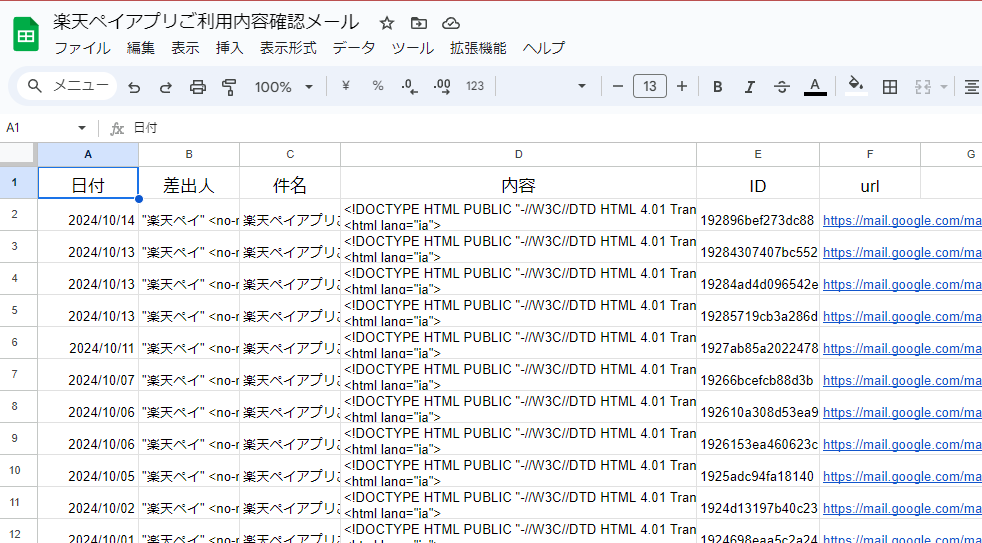Select cell with ID 1927ab85a2022478
The width and height of the screenshot is (982, 543).
click(x=758, y=343)
